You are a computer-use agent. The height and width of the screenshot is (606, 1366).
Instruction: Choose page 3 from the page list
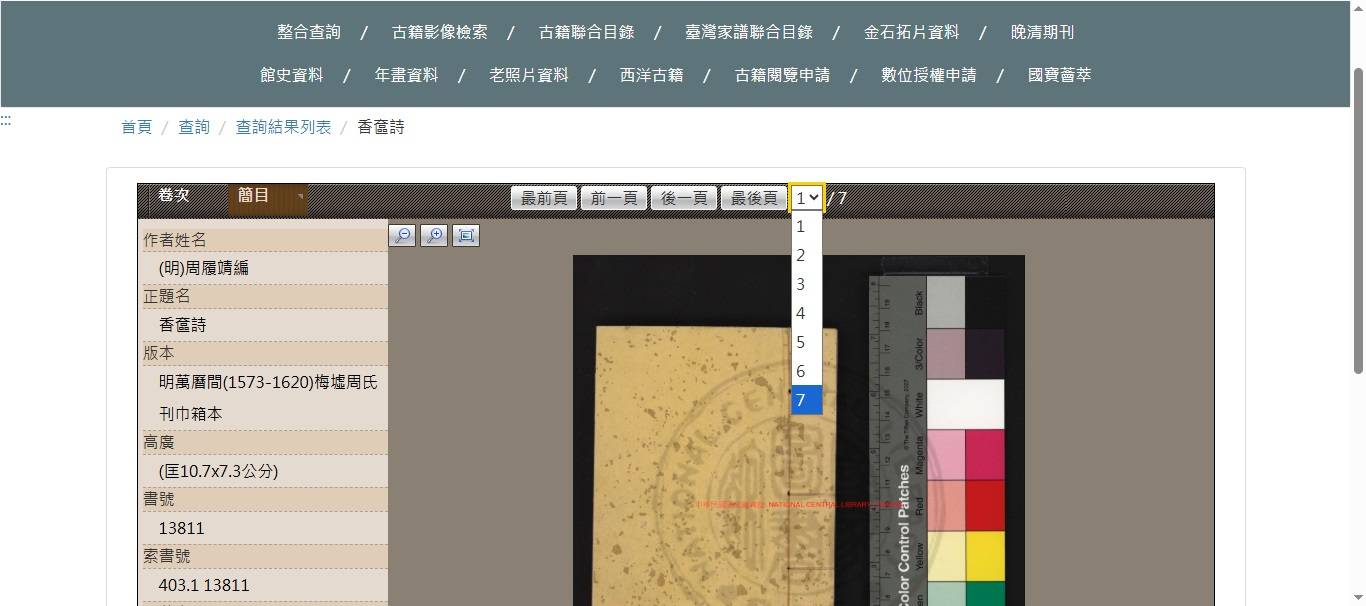806,284
